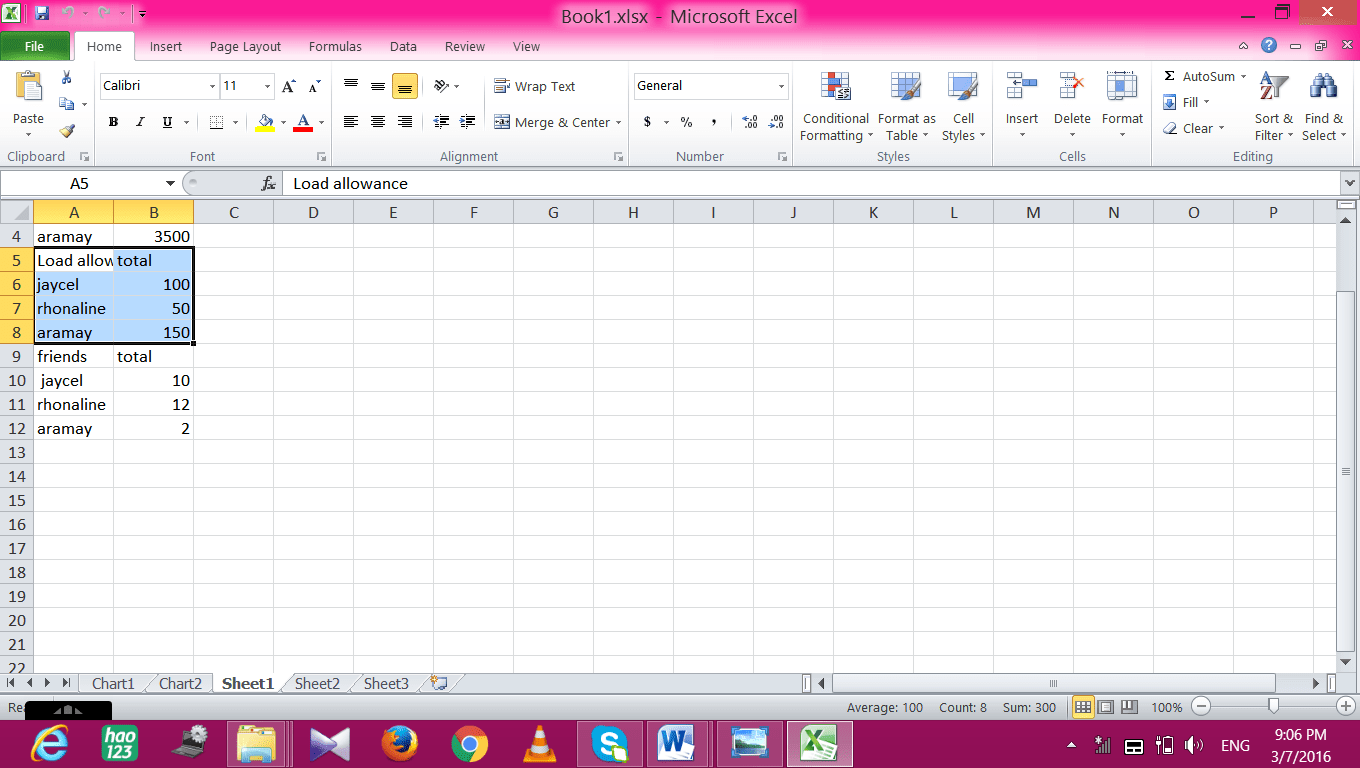Expand Merge & Center options arrow

tap(618, 123)
